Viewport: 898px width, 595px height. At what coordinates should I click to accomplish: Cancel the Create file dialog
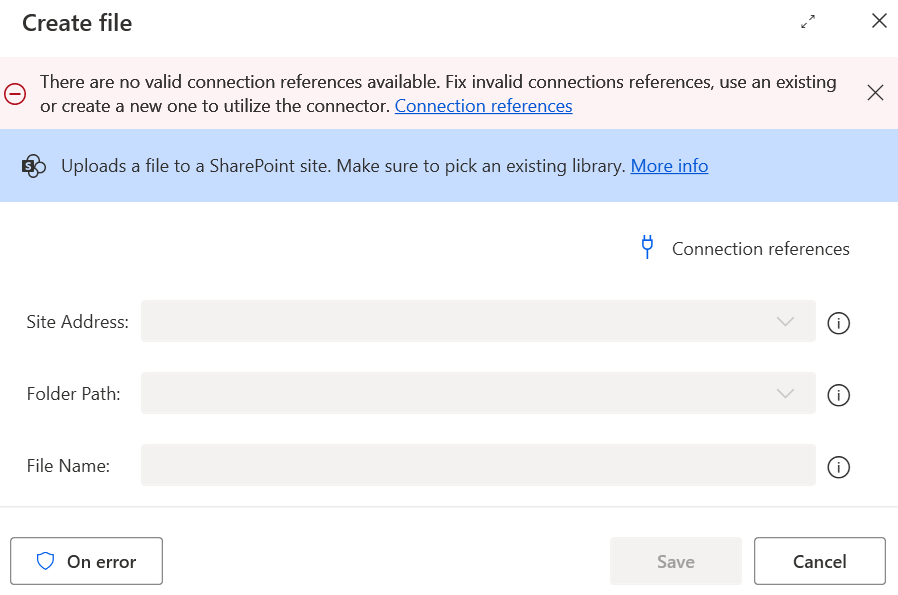tap(819, 561)
